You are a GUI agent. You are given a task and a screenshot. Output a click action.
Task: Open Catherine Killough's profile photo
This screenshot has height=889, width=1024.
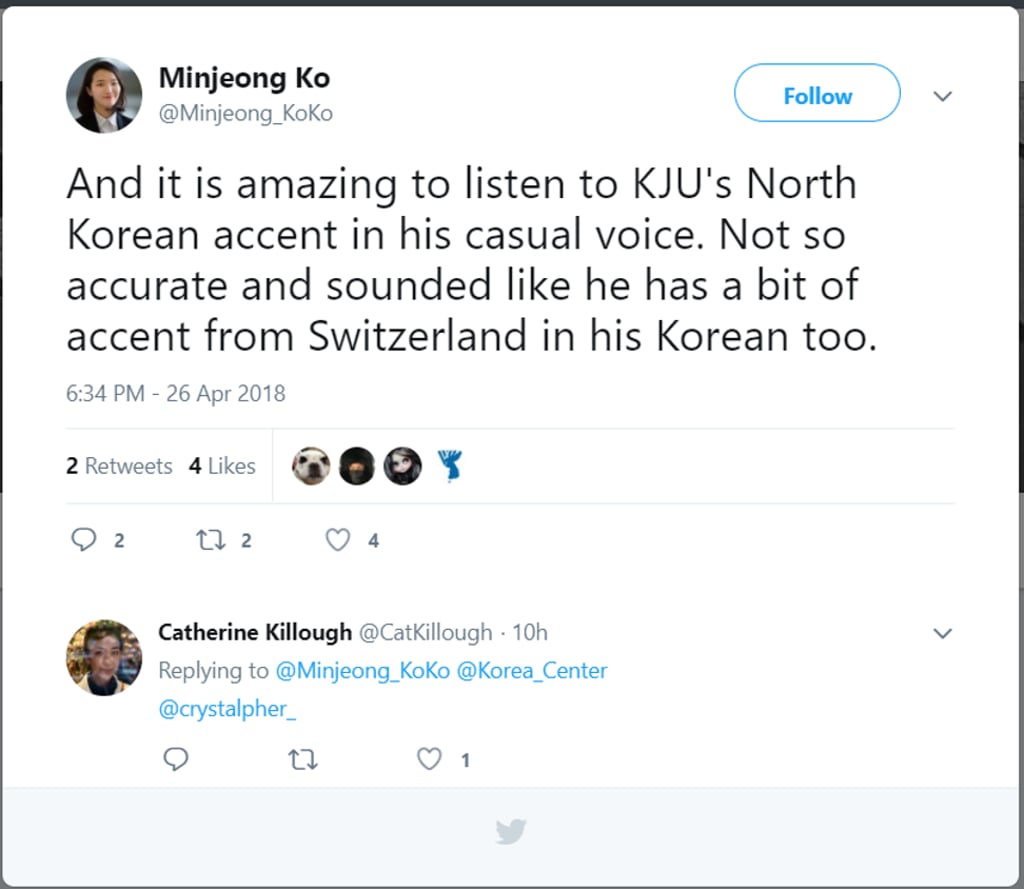point(104,657)
